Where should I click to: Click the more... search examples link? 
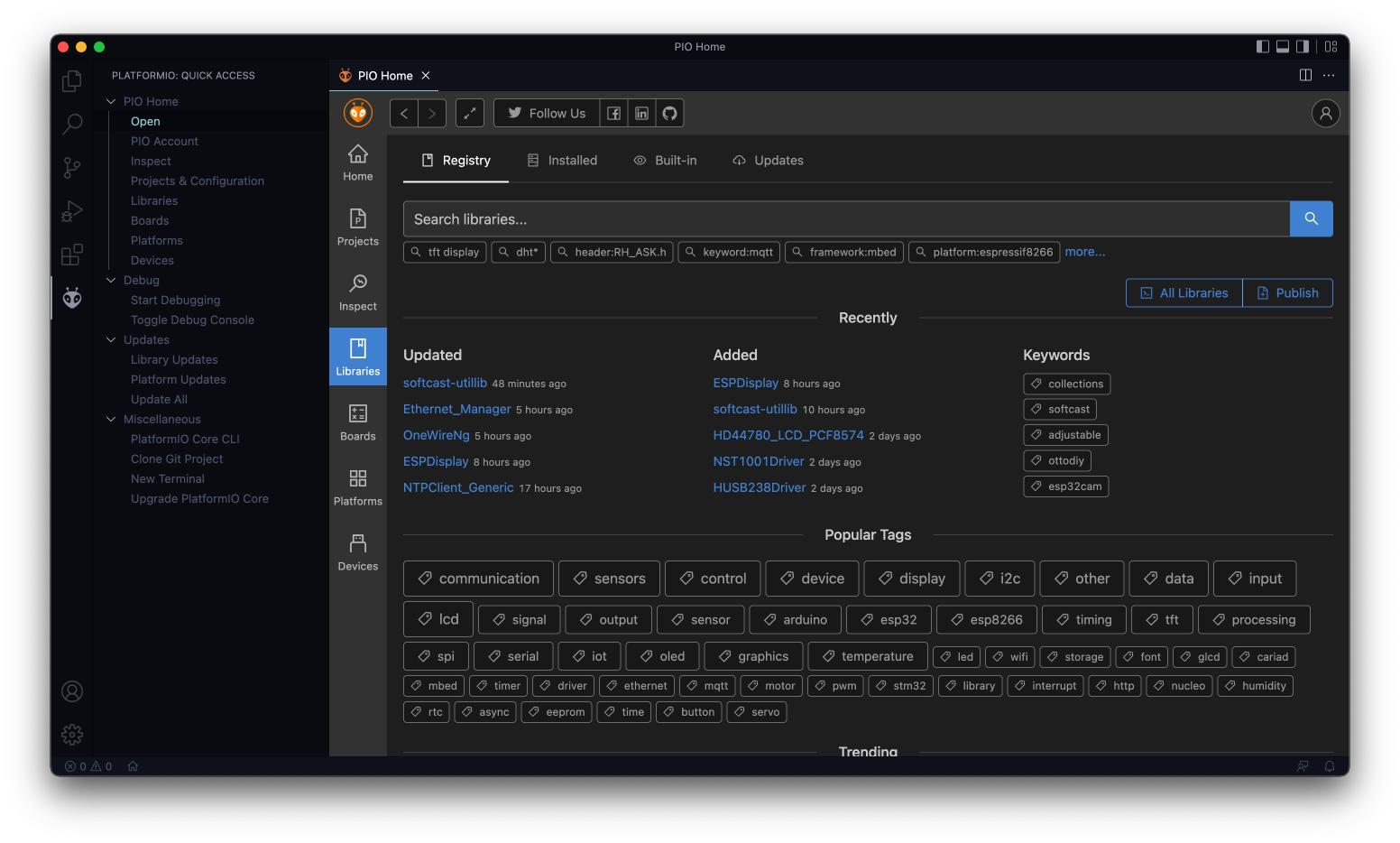(1085, 252)
